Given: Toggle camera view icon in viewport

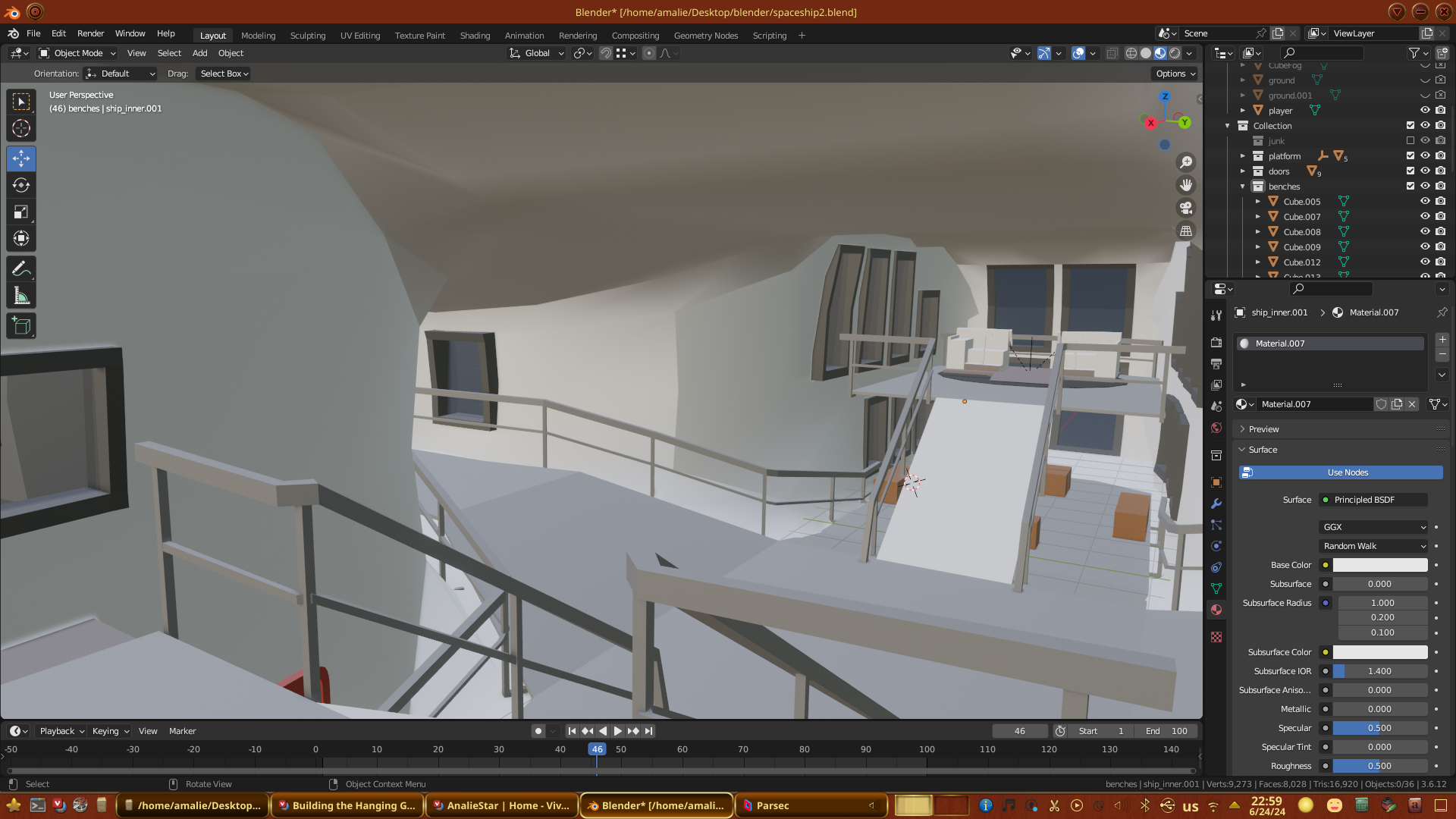Looking at the screenshot, I should tap(1186, 208).
